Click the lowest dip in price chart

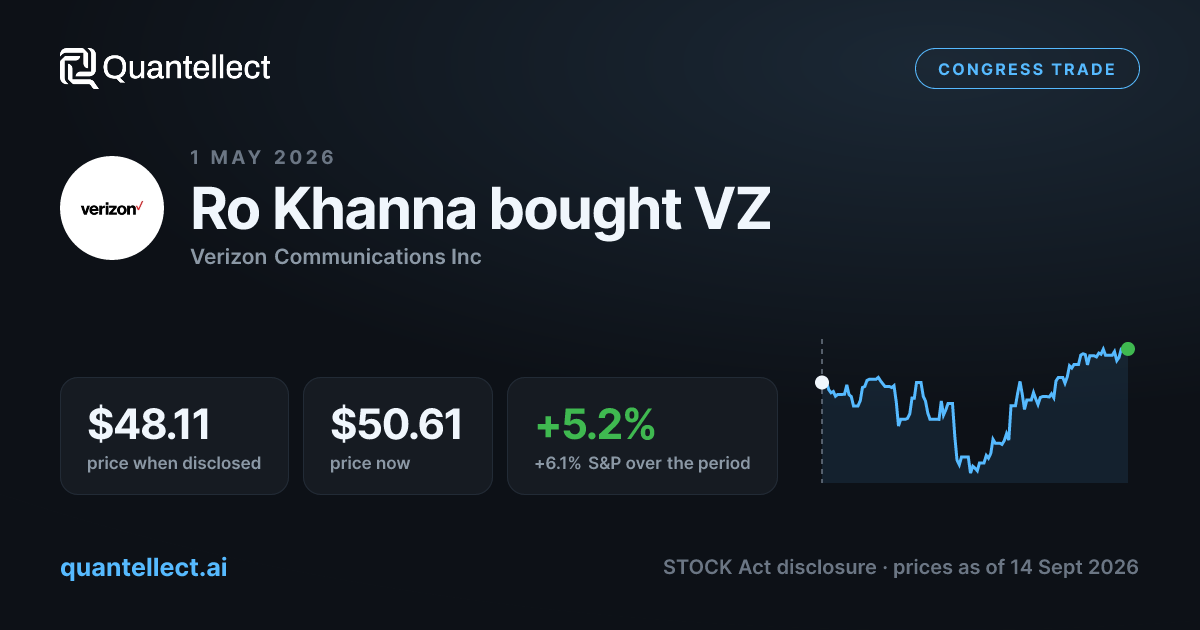tap(972, 470)
